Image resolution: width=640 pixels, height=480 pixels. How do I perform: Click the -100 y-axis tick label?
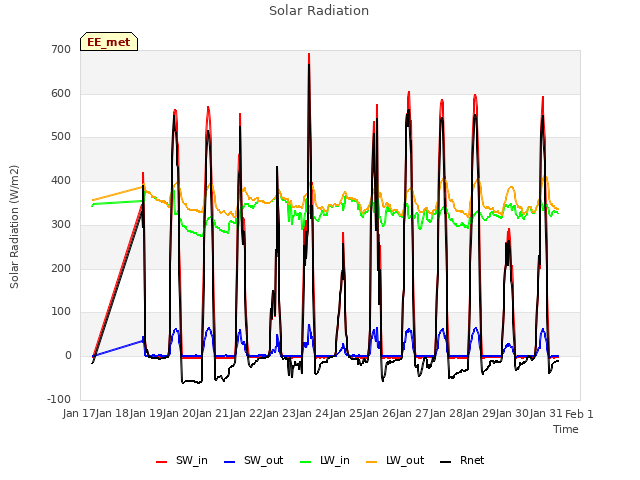pos(59,400)
